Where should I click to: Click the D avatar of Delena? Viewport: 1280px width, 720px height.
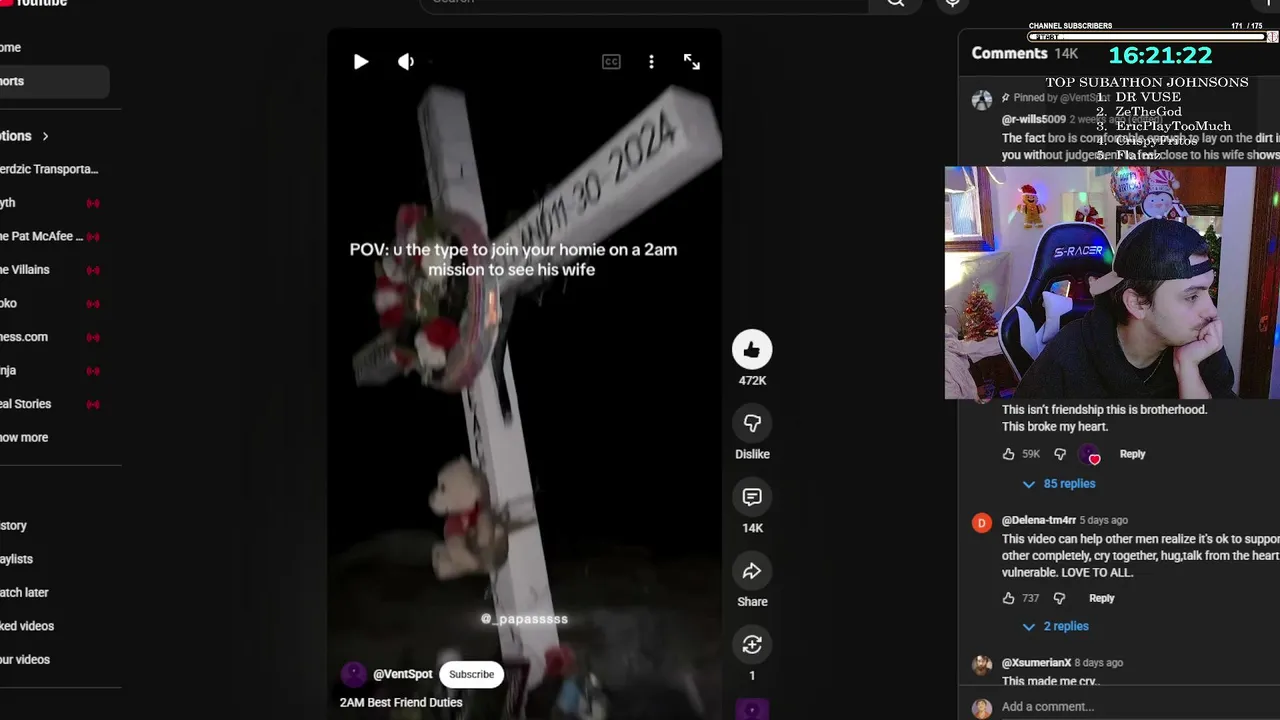pyautogui.click(x=982, y=523)
